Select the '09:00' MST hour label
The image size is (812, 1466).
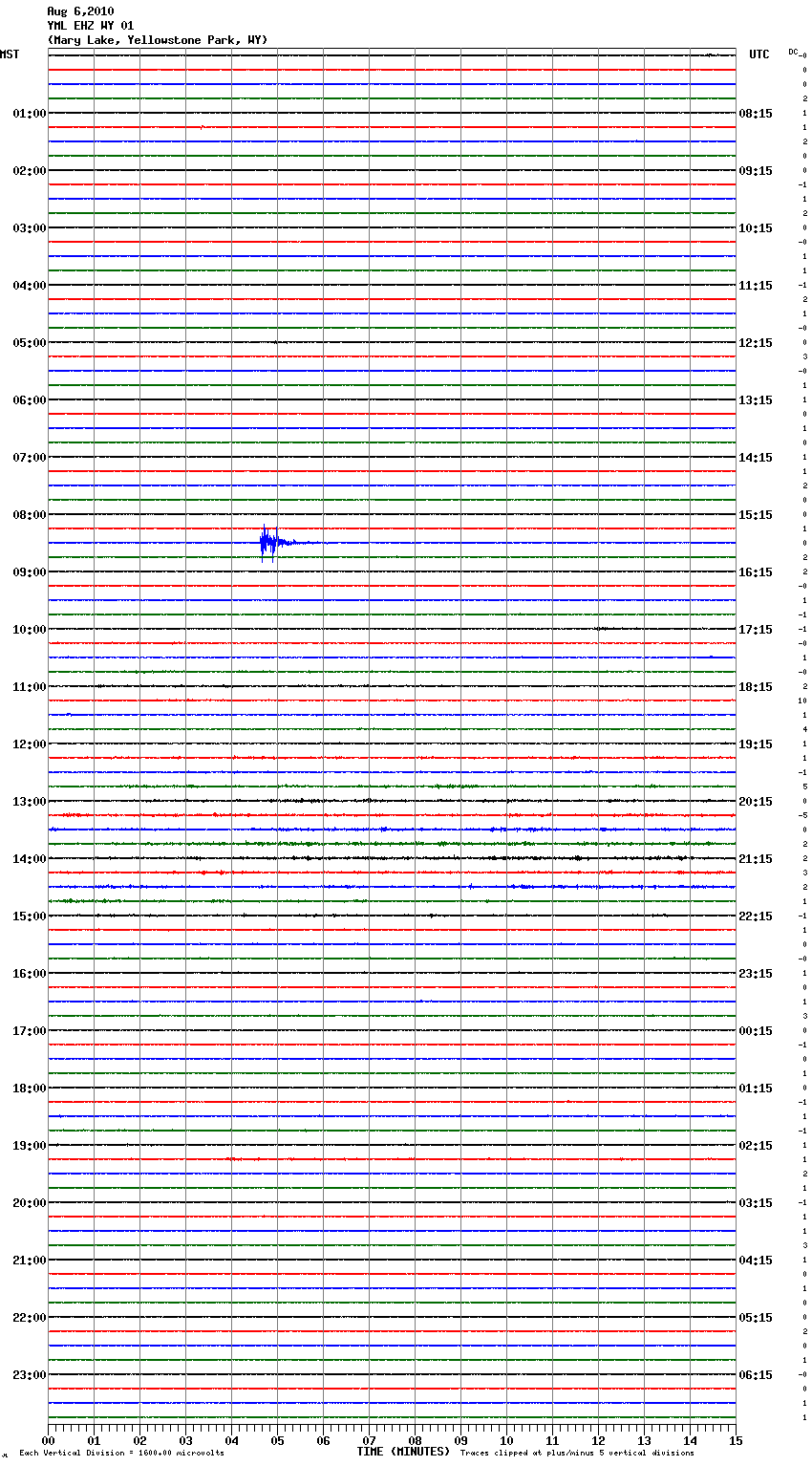coord(30,572)
